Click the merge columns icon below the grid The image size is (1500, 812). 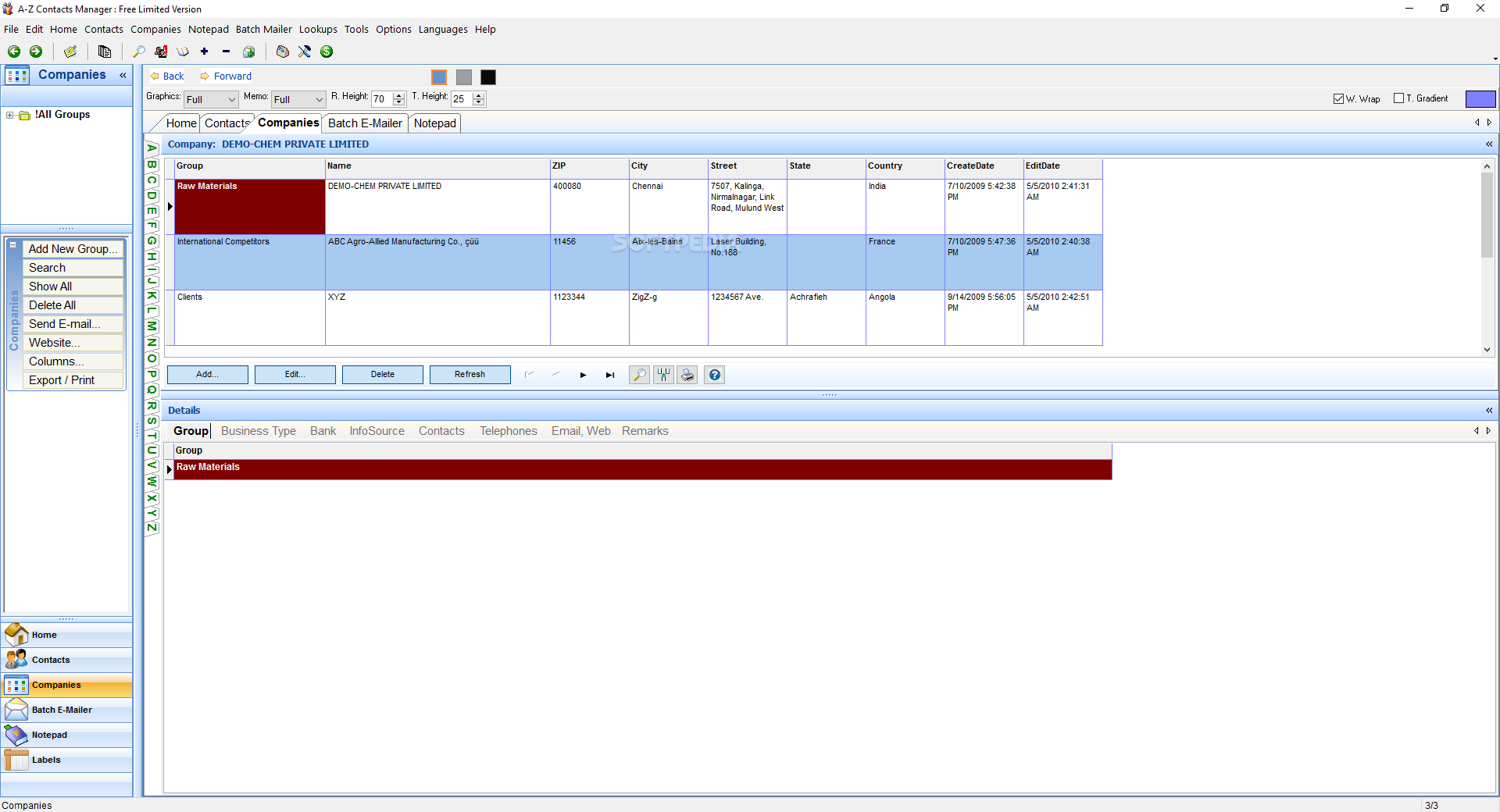pos(663,375)
